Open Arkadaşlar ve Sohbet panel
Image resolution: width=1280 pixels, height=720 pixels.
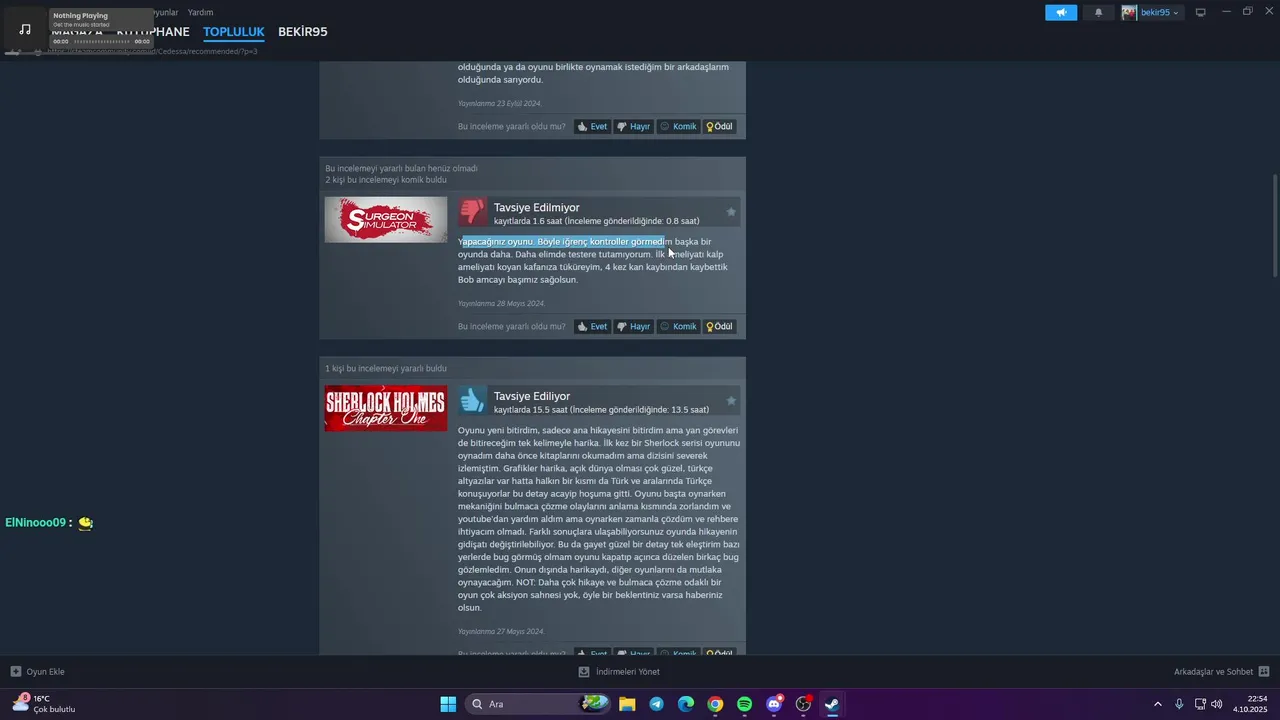point(1222,672)
